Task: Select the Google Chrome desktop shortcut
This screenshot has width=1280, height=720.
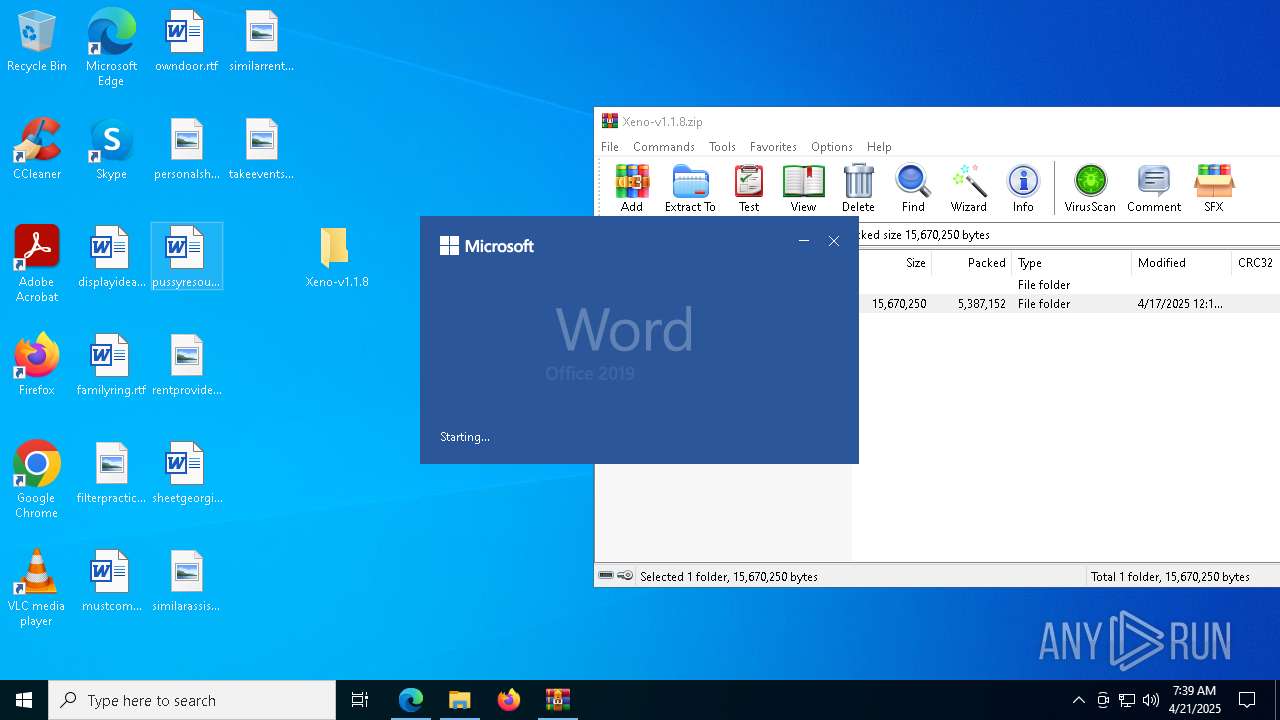Action: click(37, 480)
